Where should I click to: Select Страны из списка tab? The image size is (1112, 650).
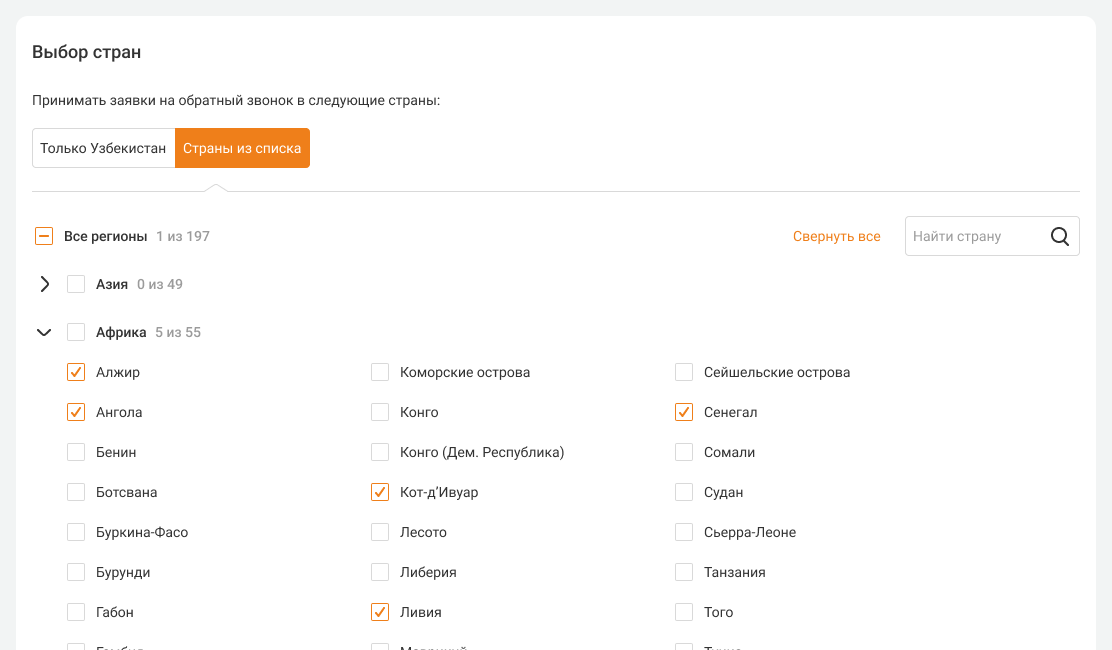(x=242, y=148)
